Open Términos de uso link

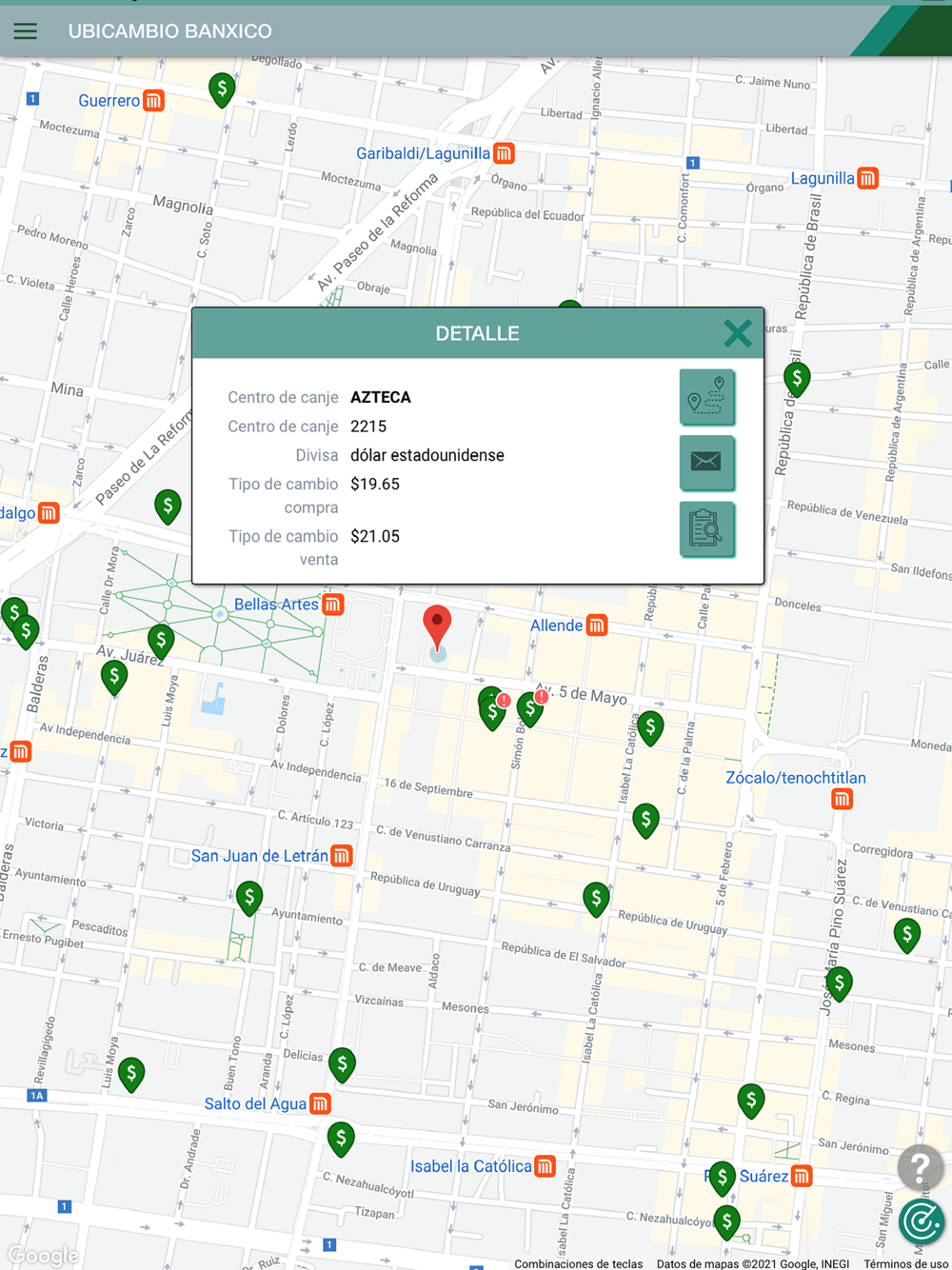click(x=905, y=1263)
